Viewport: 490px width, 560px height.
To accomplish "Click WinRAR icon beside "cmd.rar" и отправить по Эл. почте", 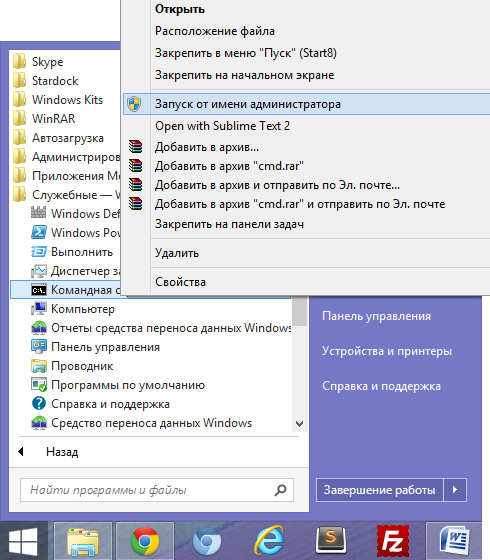I will [135, 204].
